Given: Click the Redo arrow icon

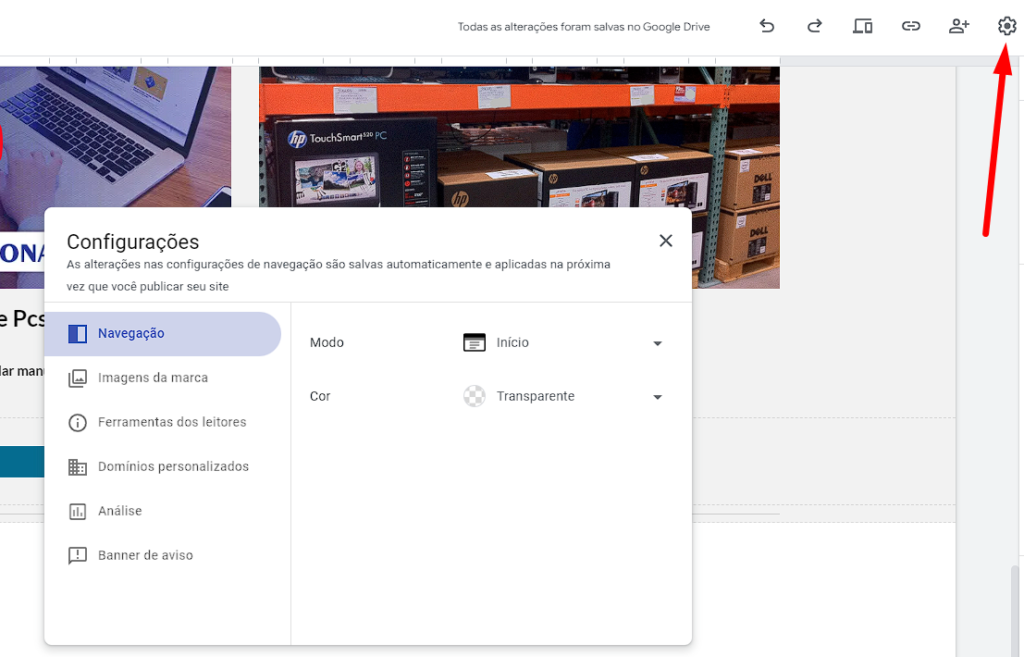Looking at the screenshot, I should (x=814, y=26).
